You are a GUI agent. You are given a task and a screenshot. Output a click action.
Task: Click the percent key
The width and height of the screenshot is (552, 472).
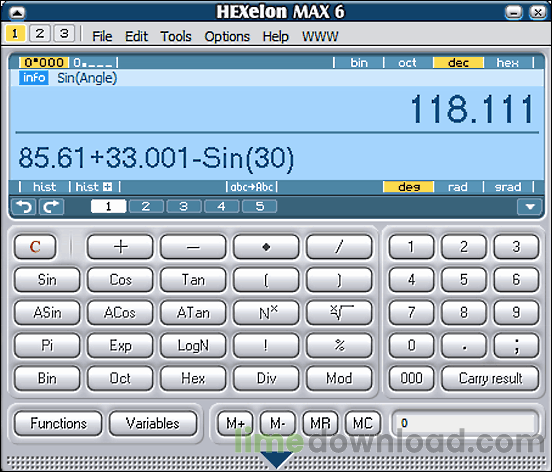pyautogui.click(x=339, y=345)
